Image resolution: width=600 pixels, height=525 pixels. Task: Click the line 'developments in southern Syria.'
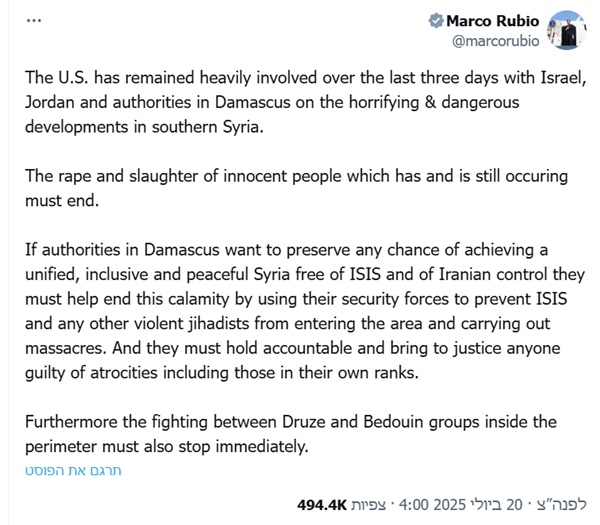coord(145,127)
